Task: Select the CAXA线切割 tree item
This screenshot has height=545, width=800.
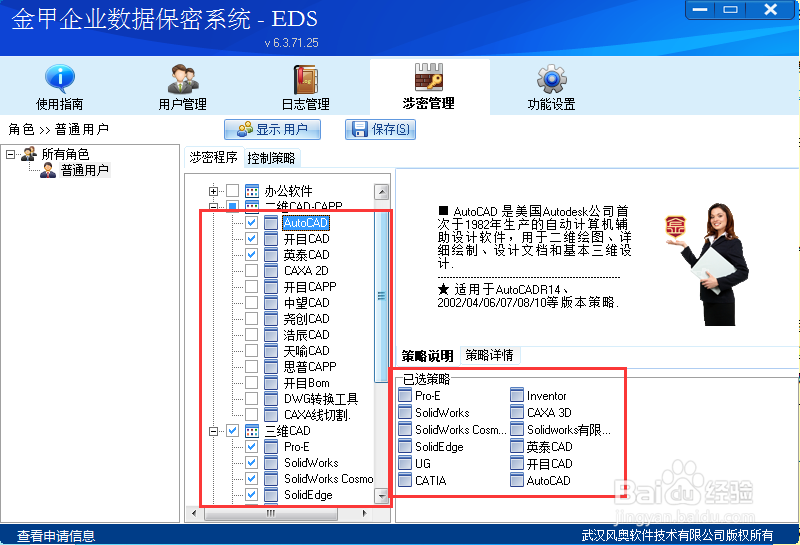Action: pyautogui.click(x=317, y=414)
